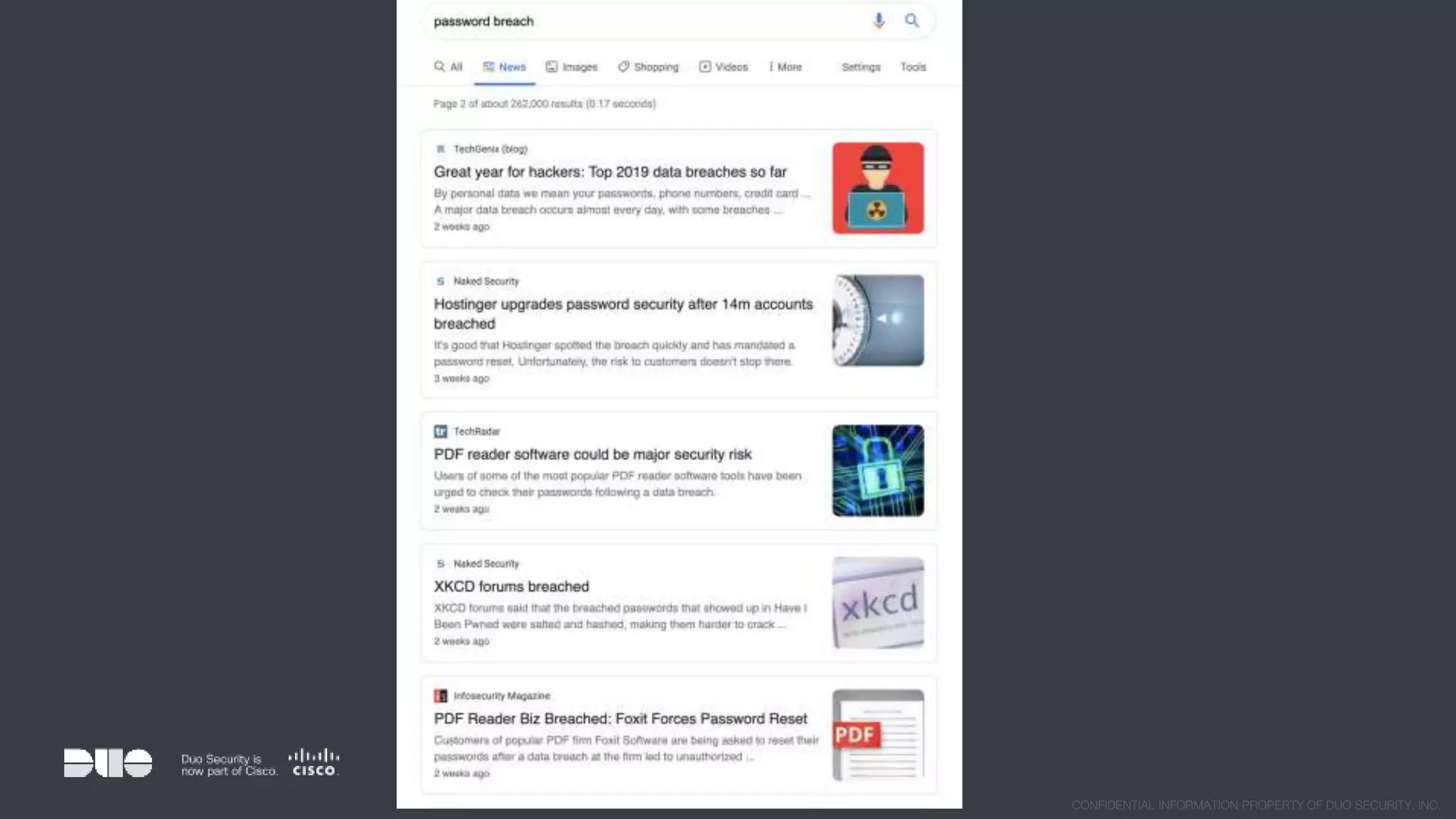This screenshot has width=1456, height=819.
Task: Open the XKCD forums breached article
Action: [511, 587]
